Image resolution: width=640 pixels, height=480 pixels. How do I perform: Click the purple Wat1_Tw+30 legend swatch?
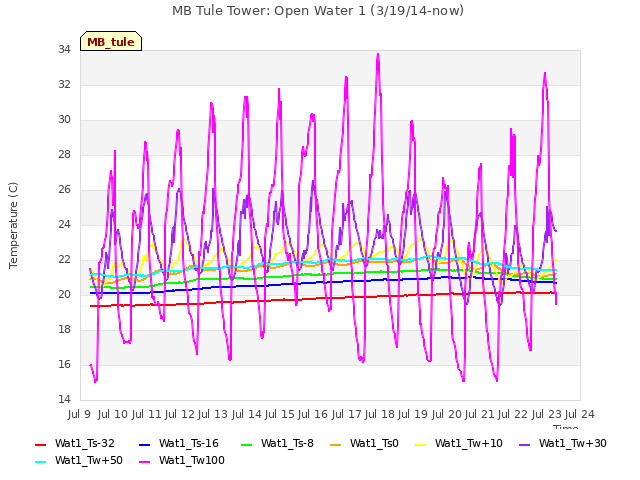tap(524, 444)
